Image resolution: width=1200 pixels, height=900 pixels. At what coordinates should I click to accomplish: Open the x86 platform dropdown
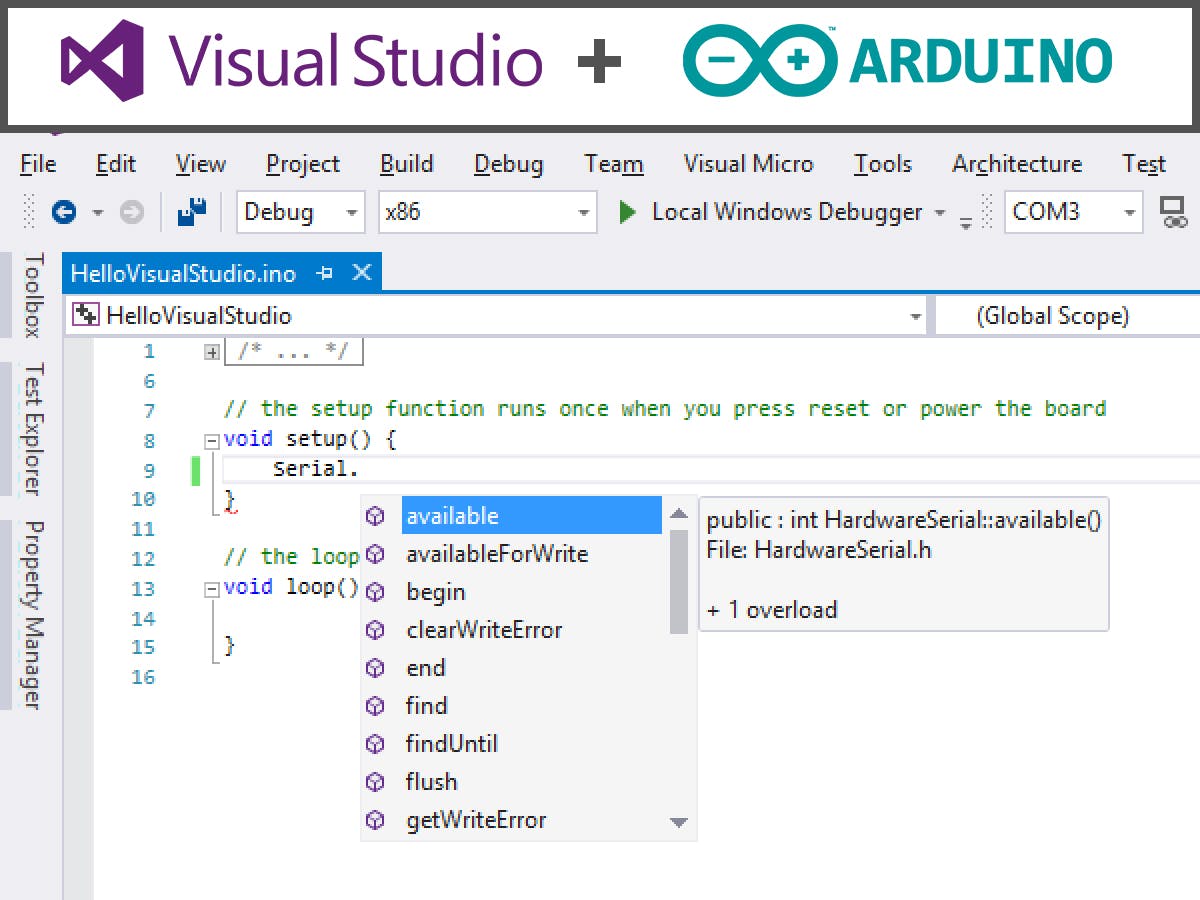pyautogui.click(x=584, y=212)
